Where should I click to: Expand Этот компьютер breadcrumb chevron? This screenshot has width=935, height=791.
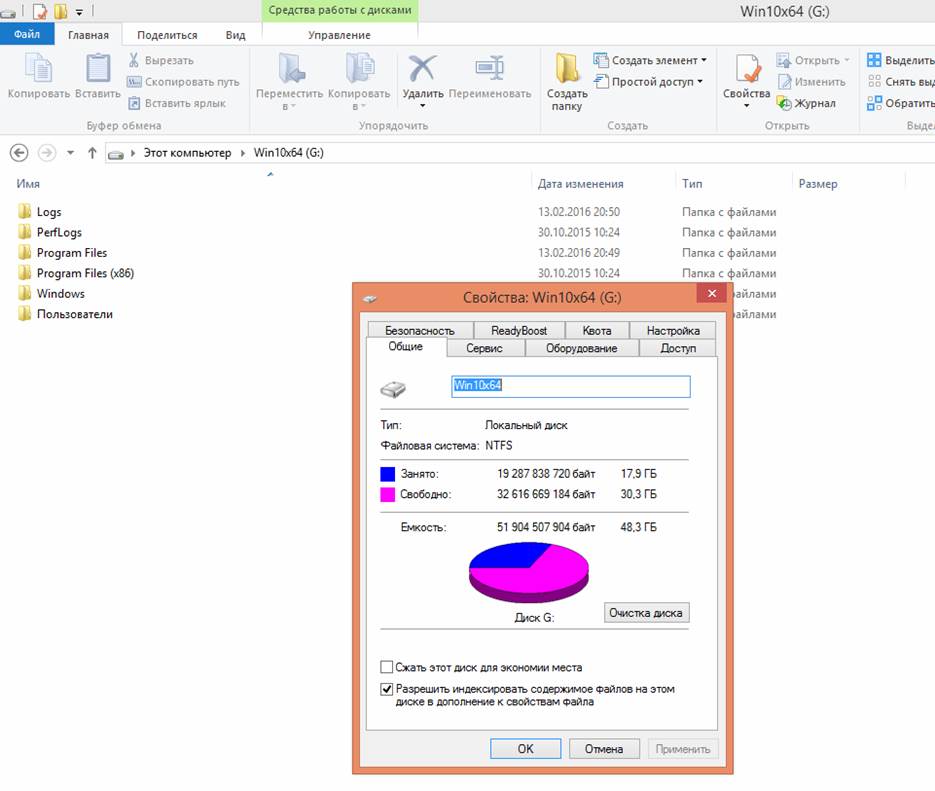242,153
